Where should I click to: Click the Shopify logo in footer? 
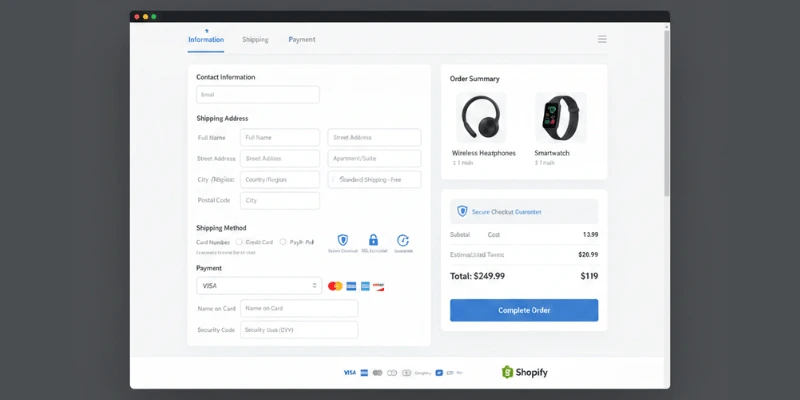tap(525, 372)
